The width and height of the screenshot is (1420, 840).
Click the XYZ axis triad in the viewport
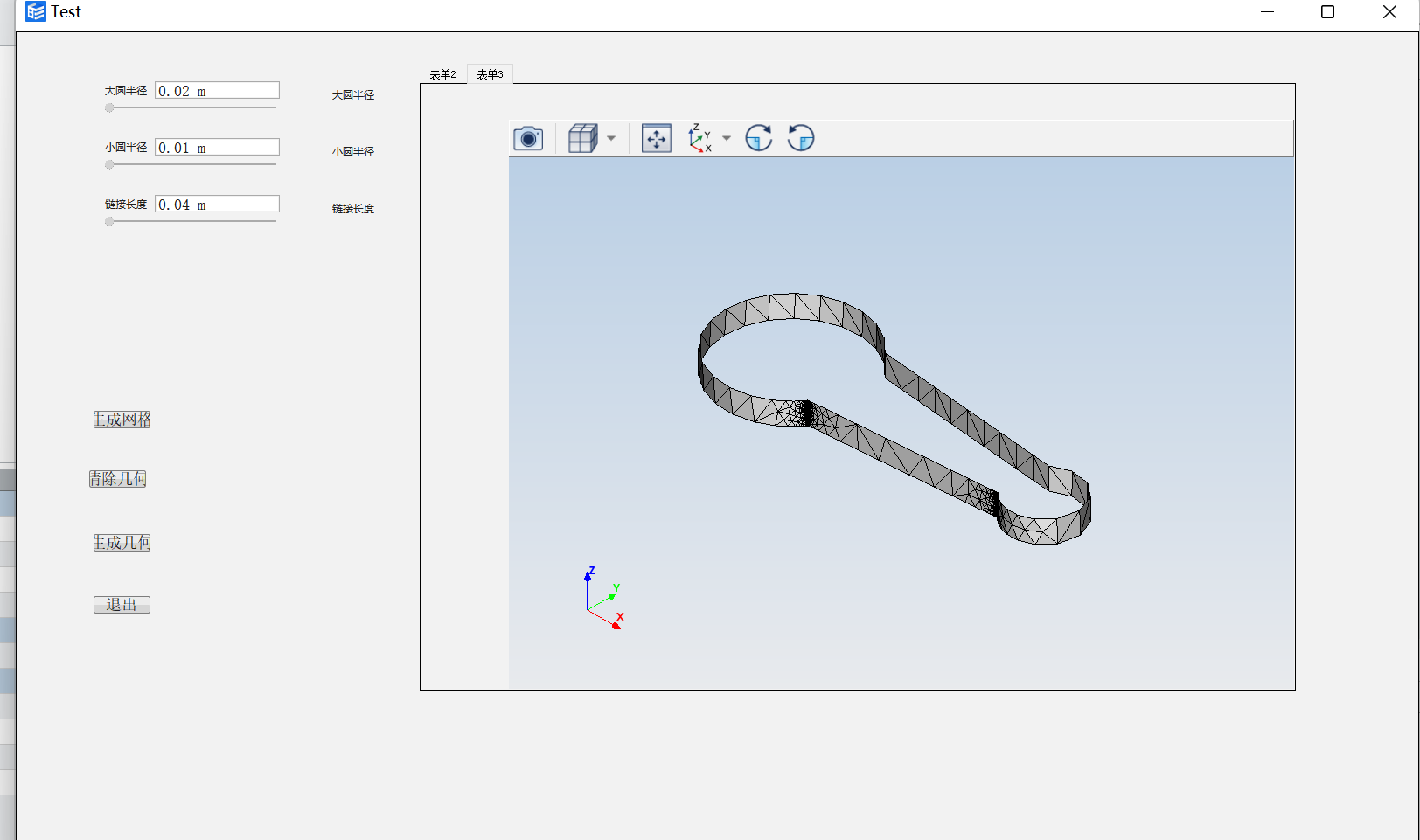click(603, 598)
